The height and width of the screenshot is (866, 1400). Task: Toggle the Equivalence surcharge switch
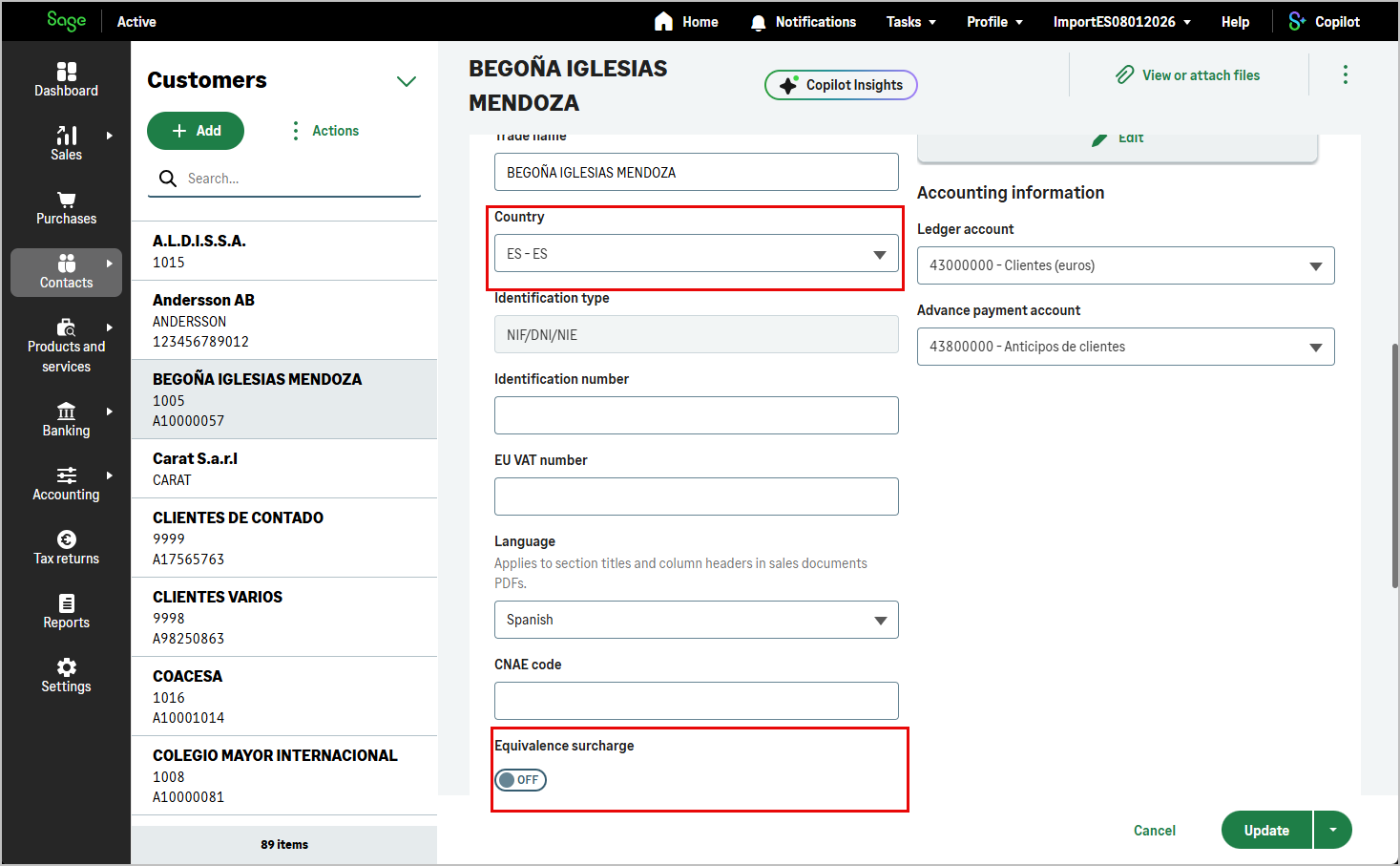point(520,780)
